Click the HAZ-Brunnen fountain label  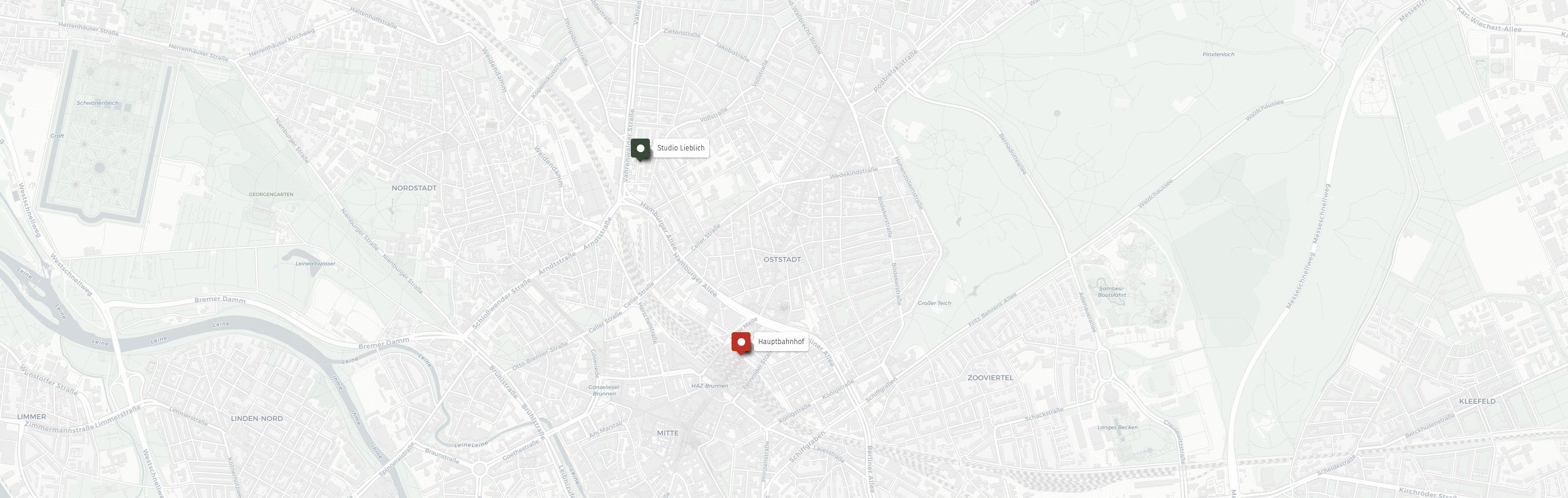(710, 385)
